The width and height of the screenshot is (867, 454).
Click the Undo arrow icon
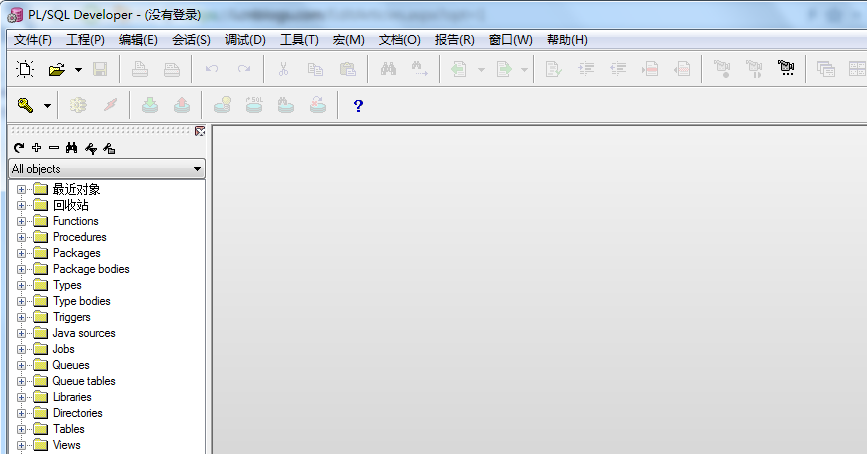coord(212,69)
